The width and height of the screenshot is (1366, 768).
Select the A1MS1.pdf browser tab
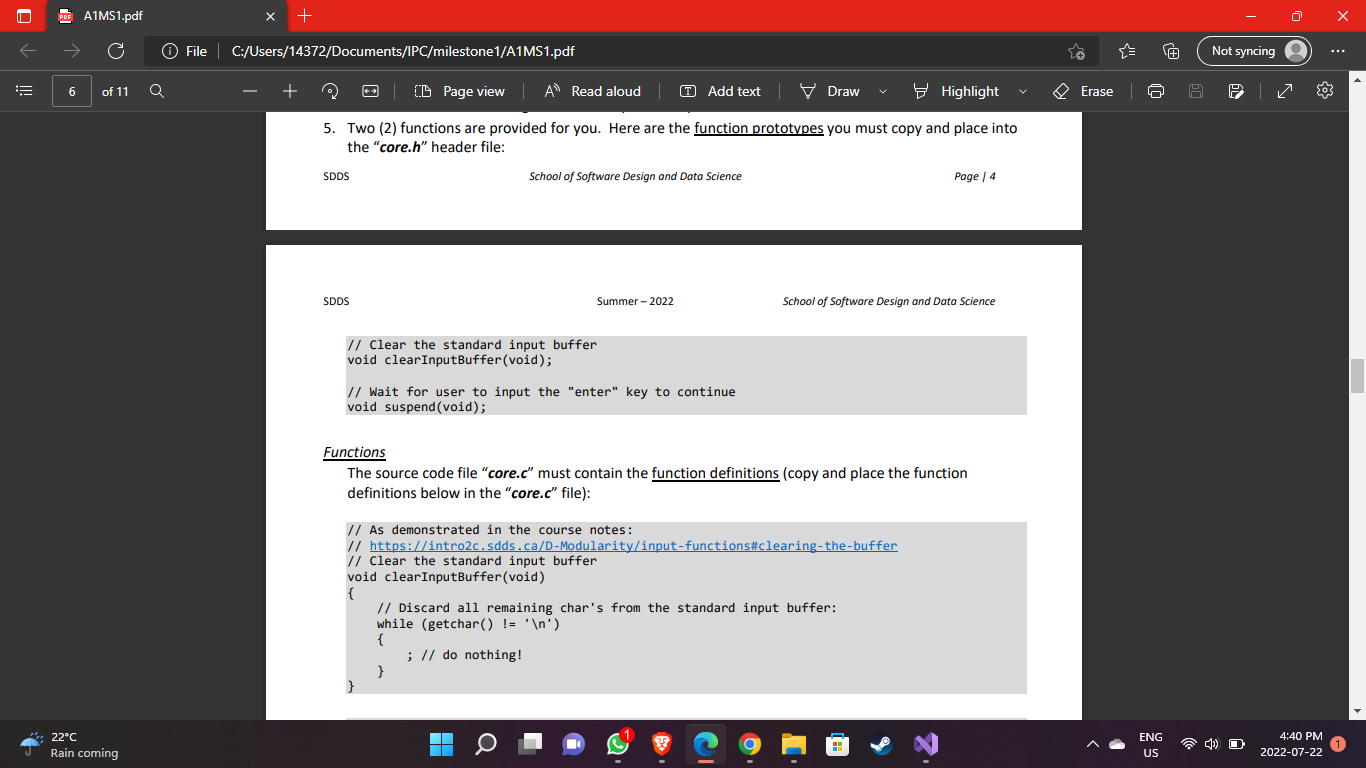[x=165, y=17]
